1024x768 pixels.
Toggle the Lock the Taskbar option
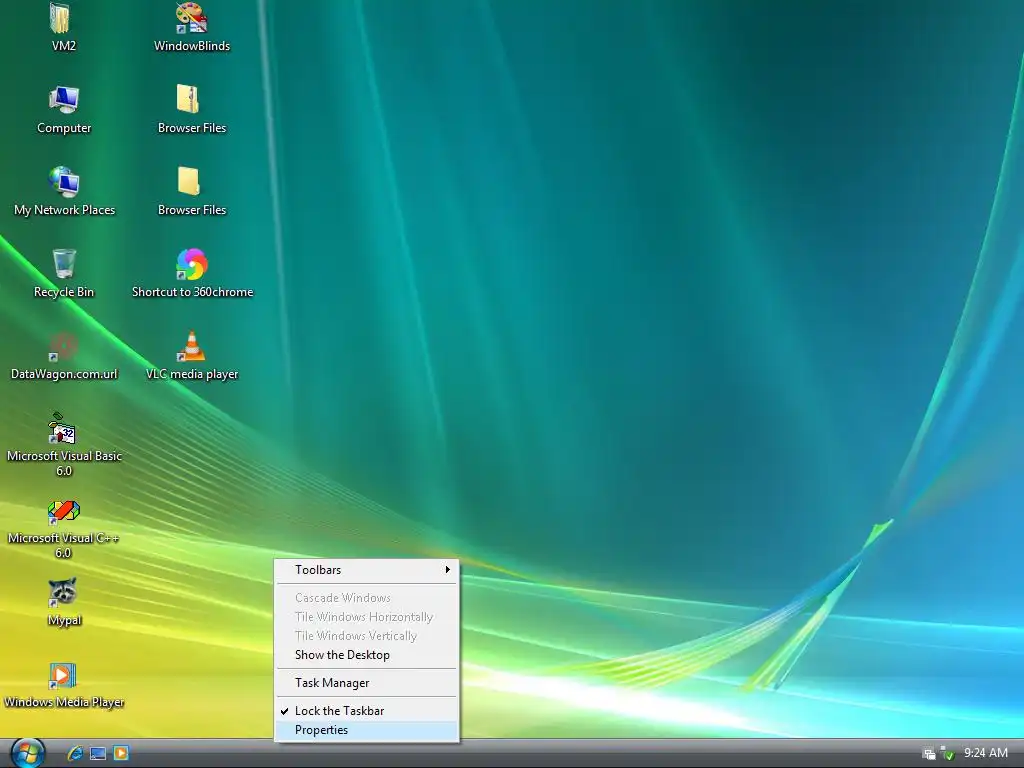click(366, 711)
